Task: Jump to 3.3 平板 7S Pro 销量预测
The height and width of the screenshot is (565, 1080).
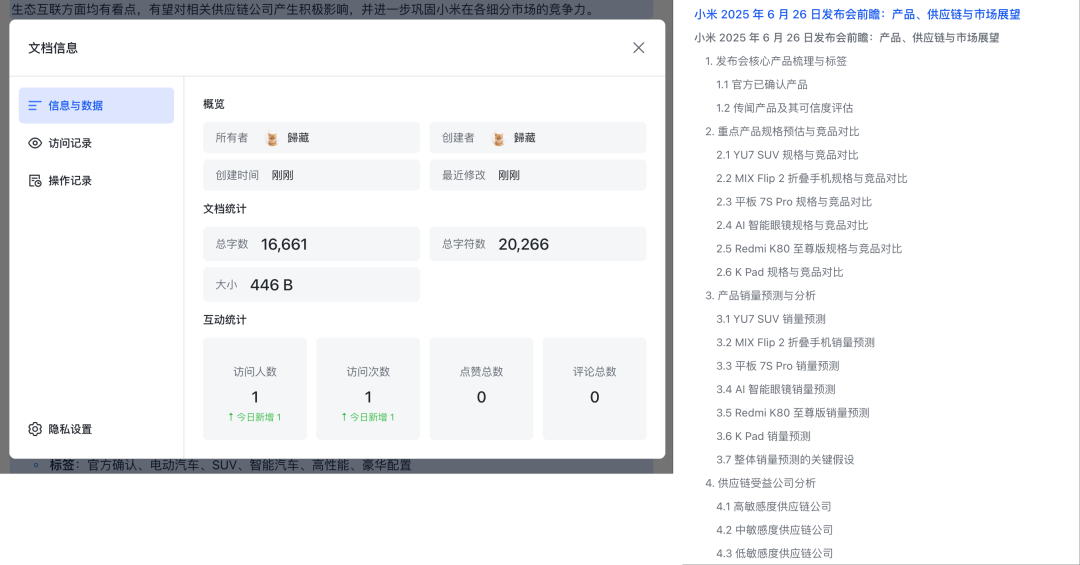Action: tap(778, 366)
